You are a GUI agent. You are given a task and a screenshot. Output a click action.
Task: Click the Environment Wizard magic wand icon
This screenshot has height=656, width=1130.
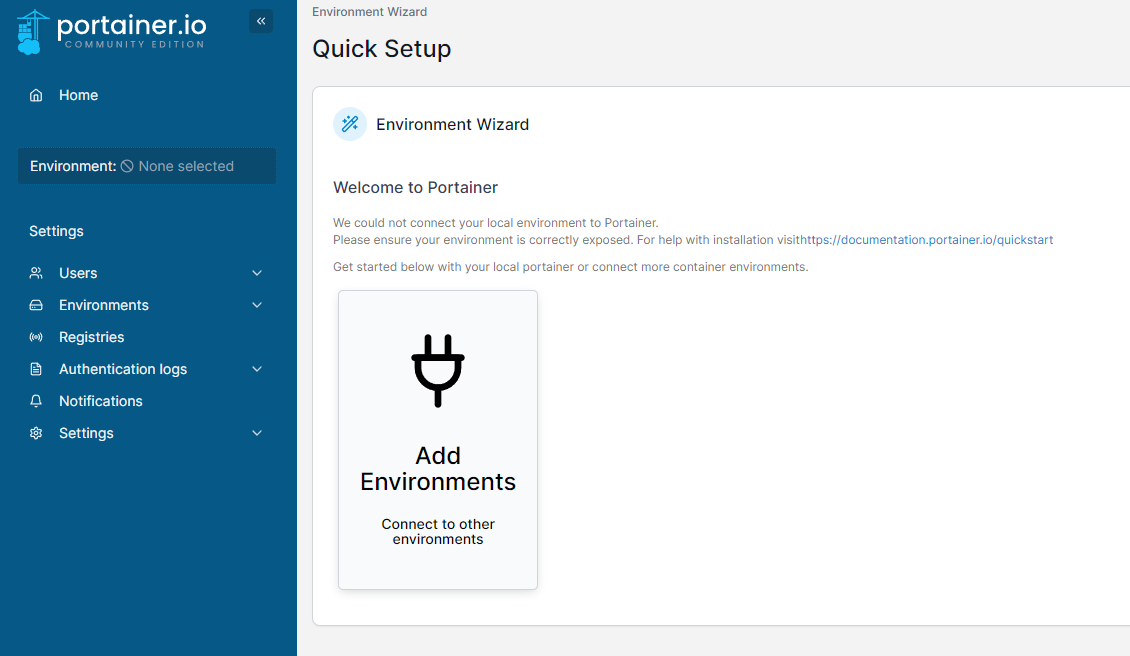[x=350, y=124]
